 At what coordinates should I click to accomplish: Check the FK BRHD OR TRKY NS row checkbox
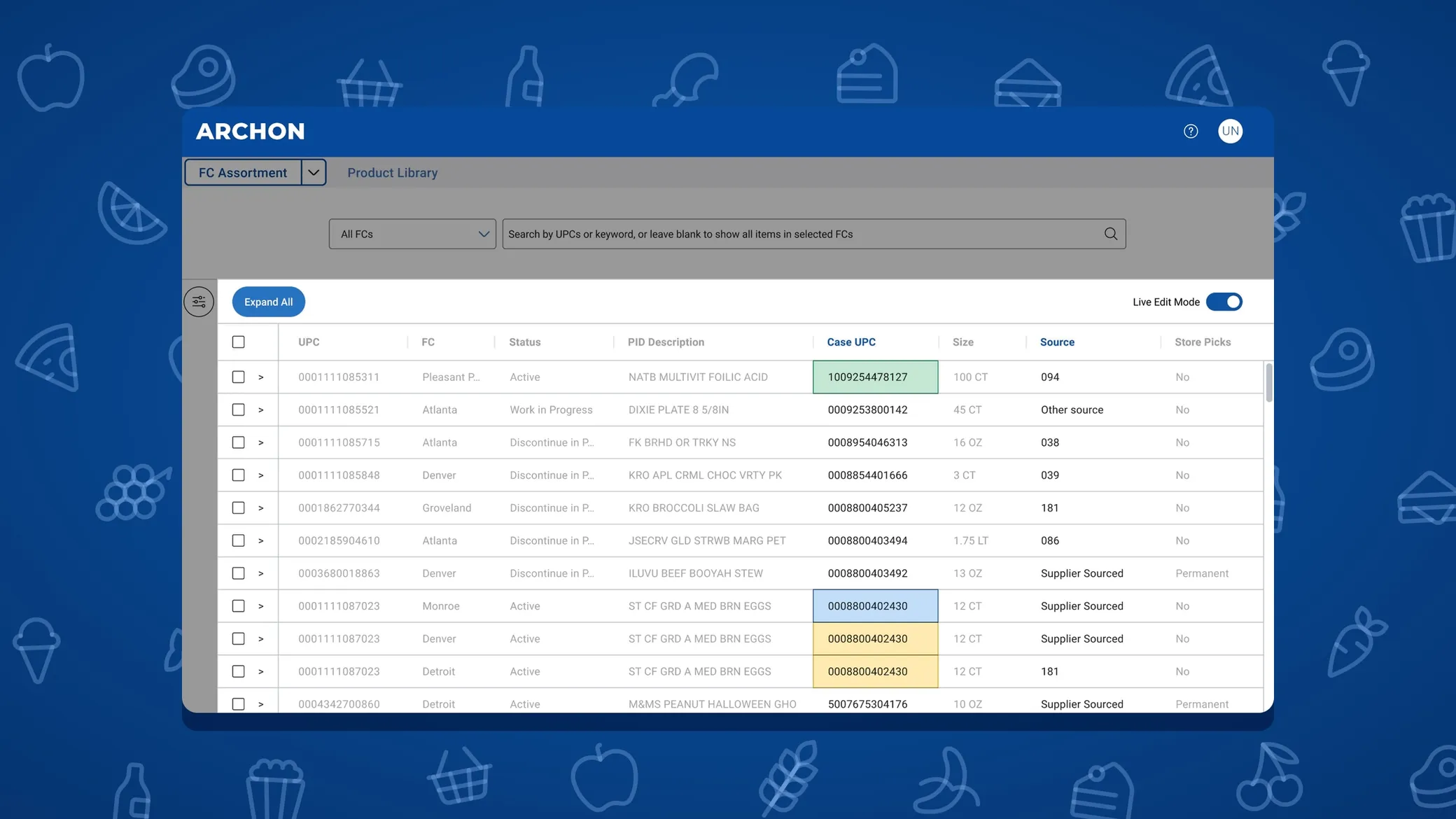pos(239,442)
